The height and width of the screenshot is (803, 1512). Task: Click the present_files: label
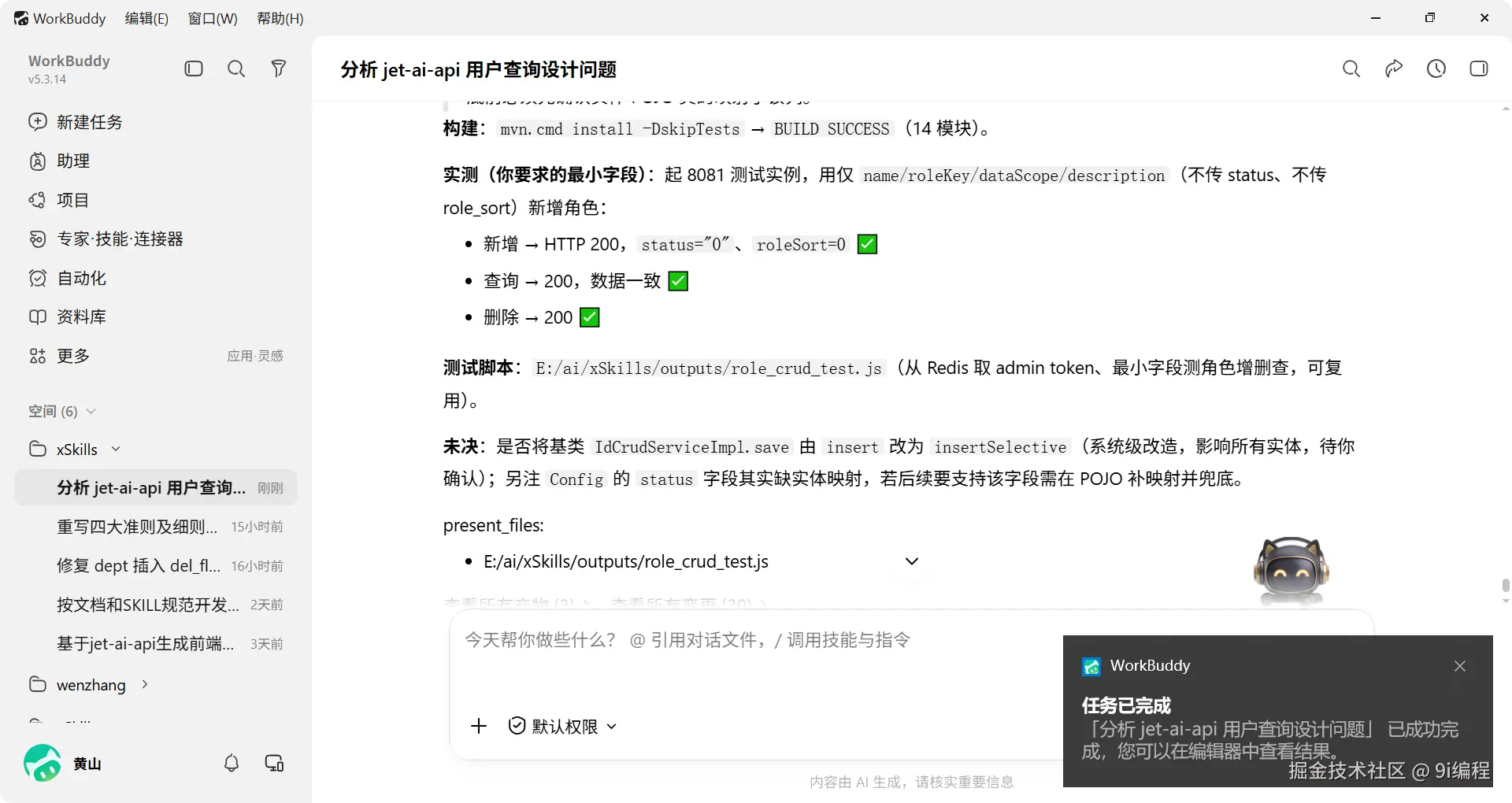[494, 525]
